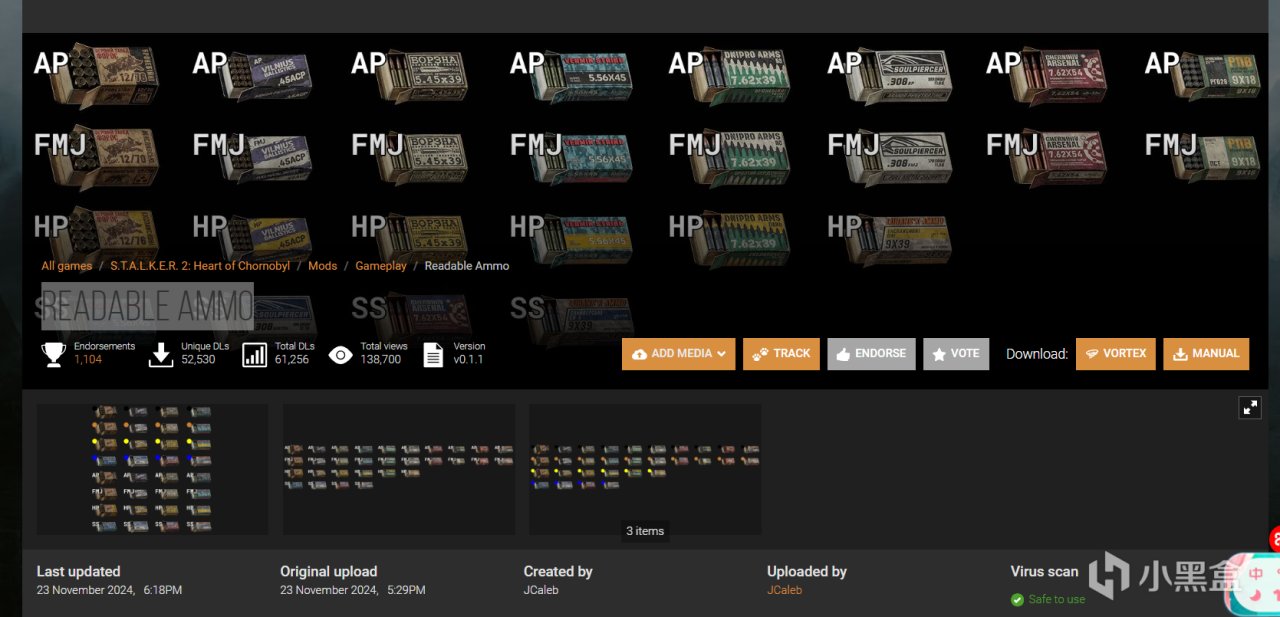This screenshot has height=617, width=1280.
Task: Open the Mods breadcrumb link
Action: click(322, 266)
